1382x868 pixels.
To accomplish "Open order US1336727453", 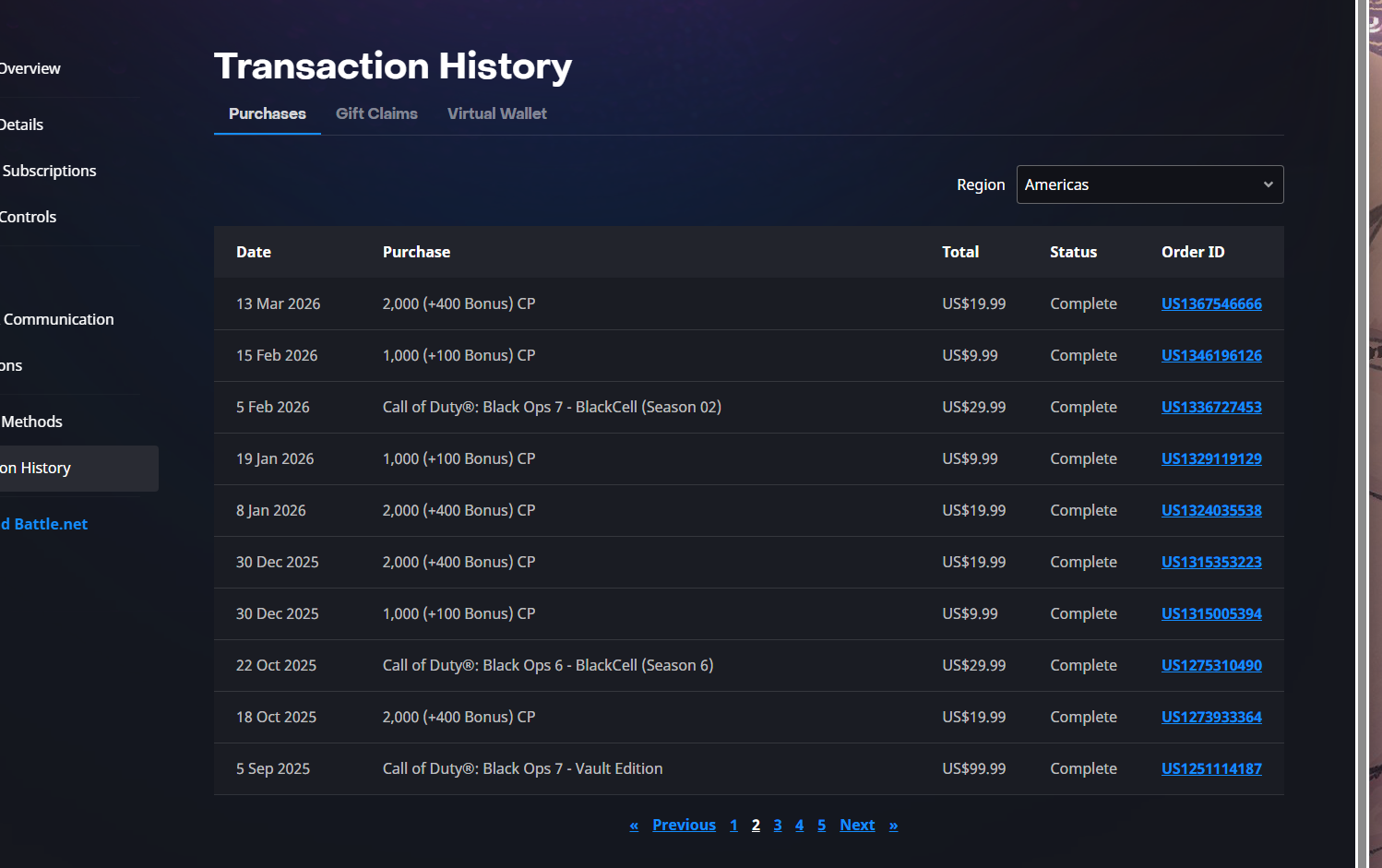I will pyautogui.click(x=1211, y=407).
